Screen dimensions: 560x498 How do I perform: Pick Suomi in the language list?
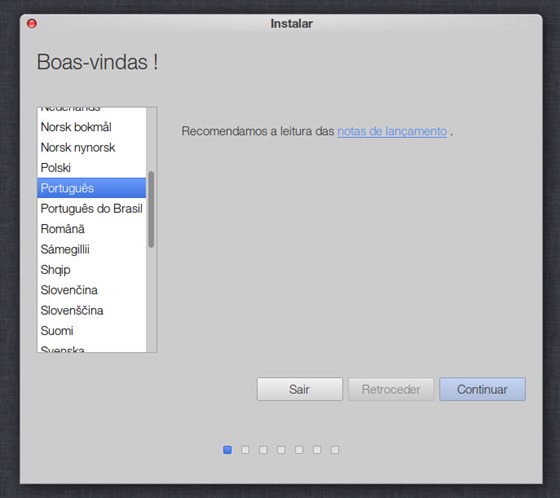tap(91, 330)
